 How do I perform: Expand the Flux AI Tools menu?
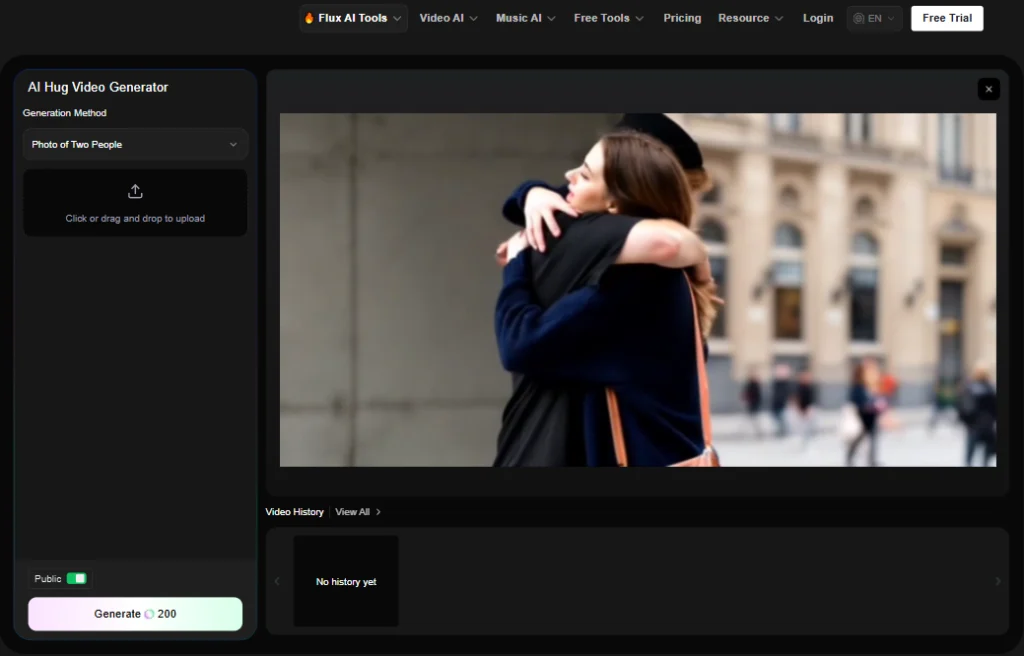[x=353, y=18]
